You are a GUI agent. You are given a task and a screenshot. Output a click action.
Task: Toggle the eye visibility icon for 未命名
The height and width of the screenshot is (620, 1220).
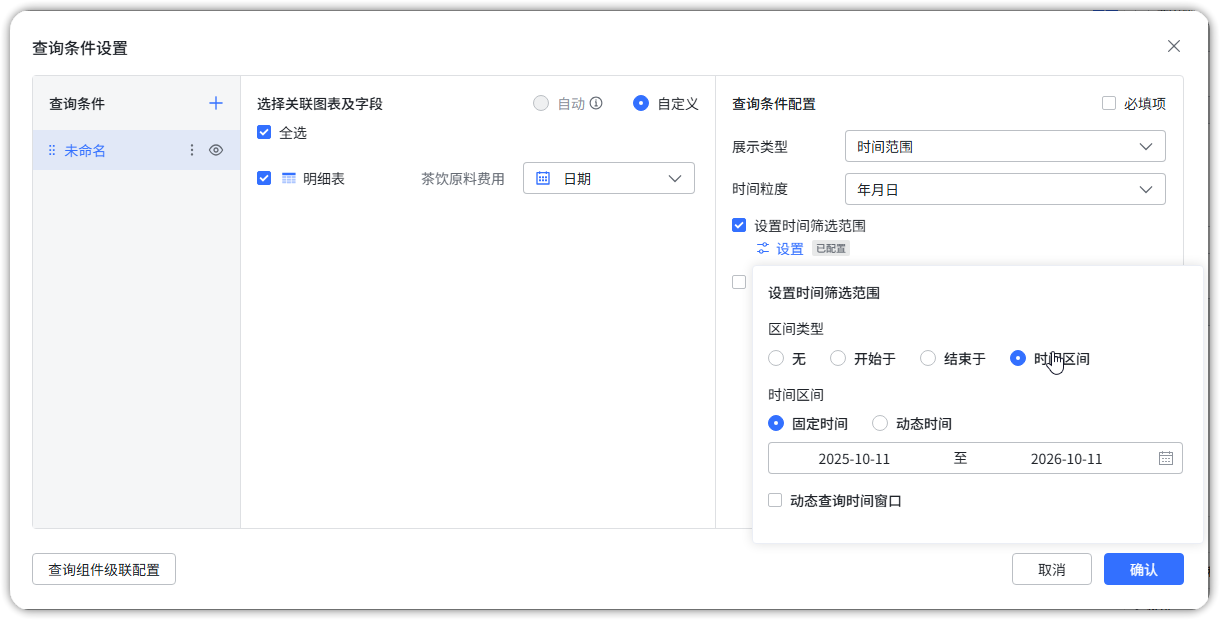pos(216,150)
